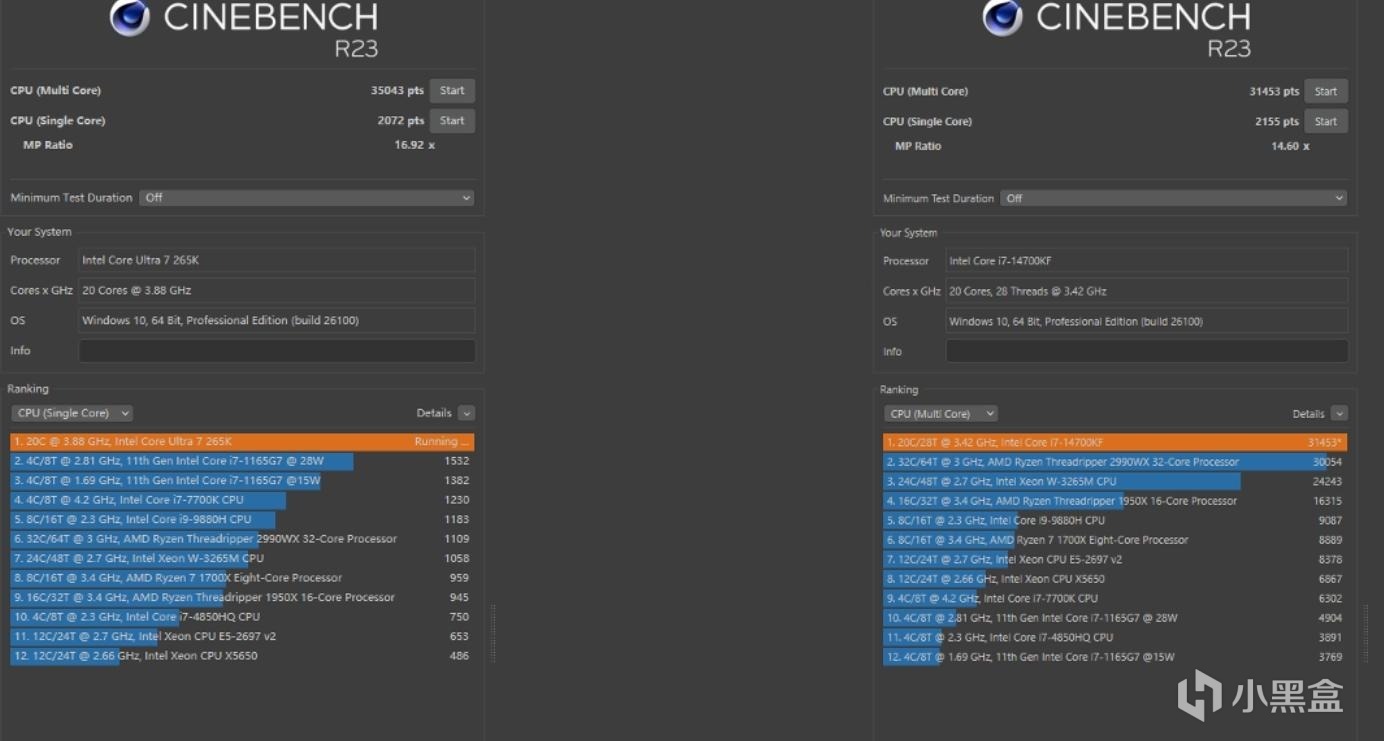The height and width of the screenshot is (741, 1384).
Task: Start Single Core test in Ultra 7 265K window
Action: tap(452, 120)
